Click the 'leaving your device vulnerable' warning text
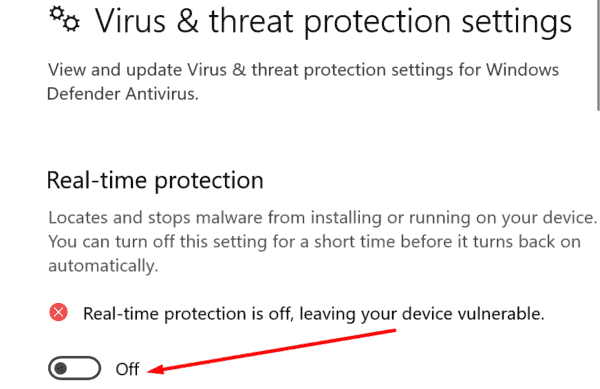The image size is (600, 389). (422, 314)
